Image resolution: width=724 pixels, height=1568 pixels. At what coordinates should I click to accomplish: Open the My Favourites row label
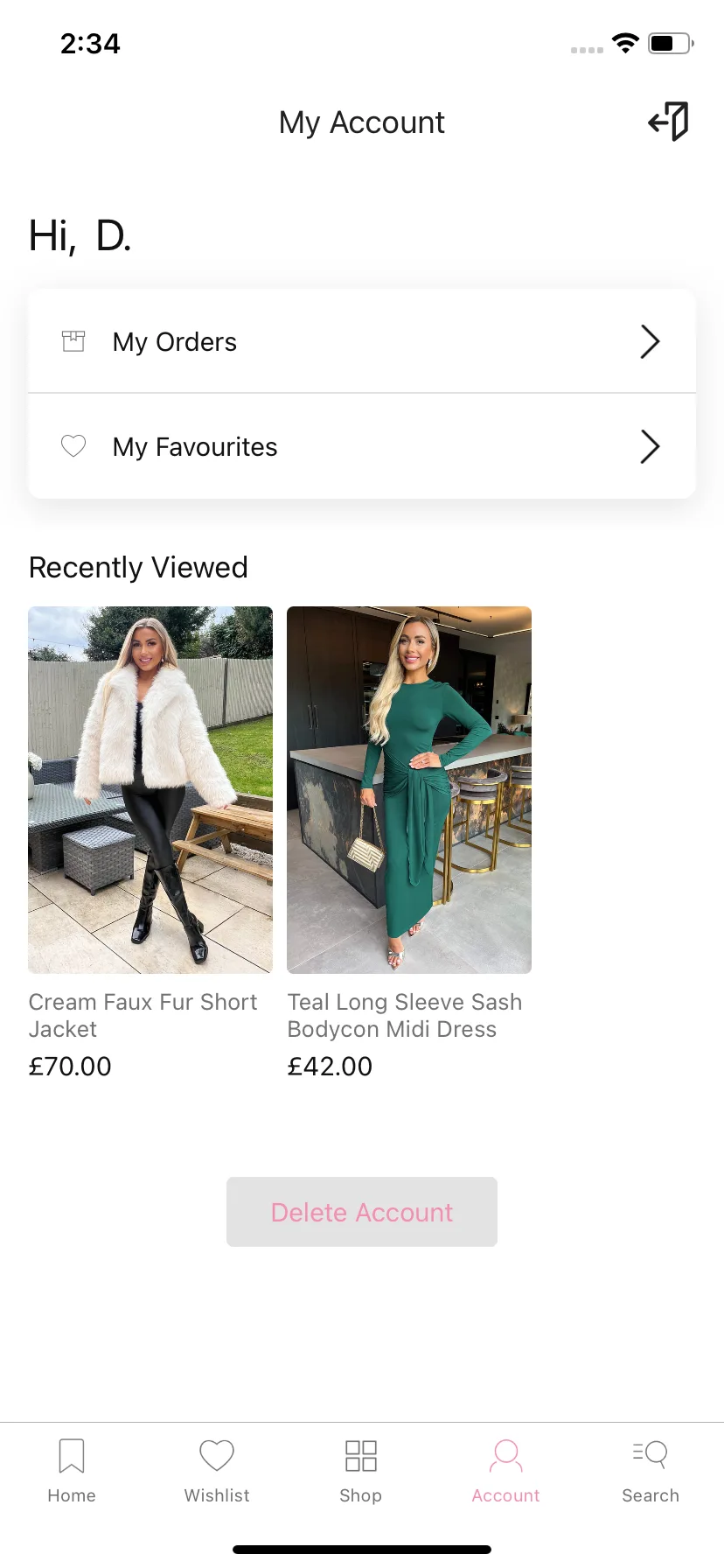pos(195,447)
